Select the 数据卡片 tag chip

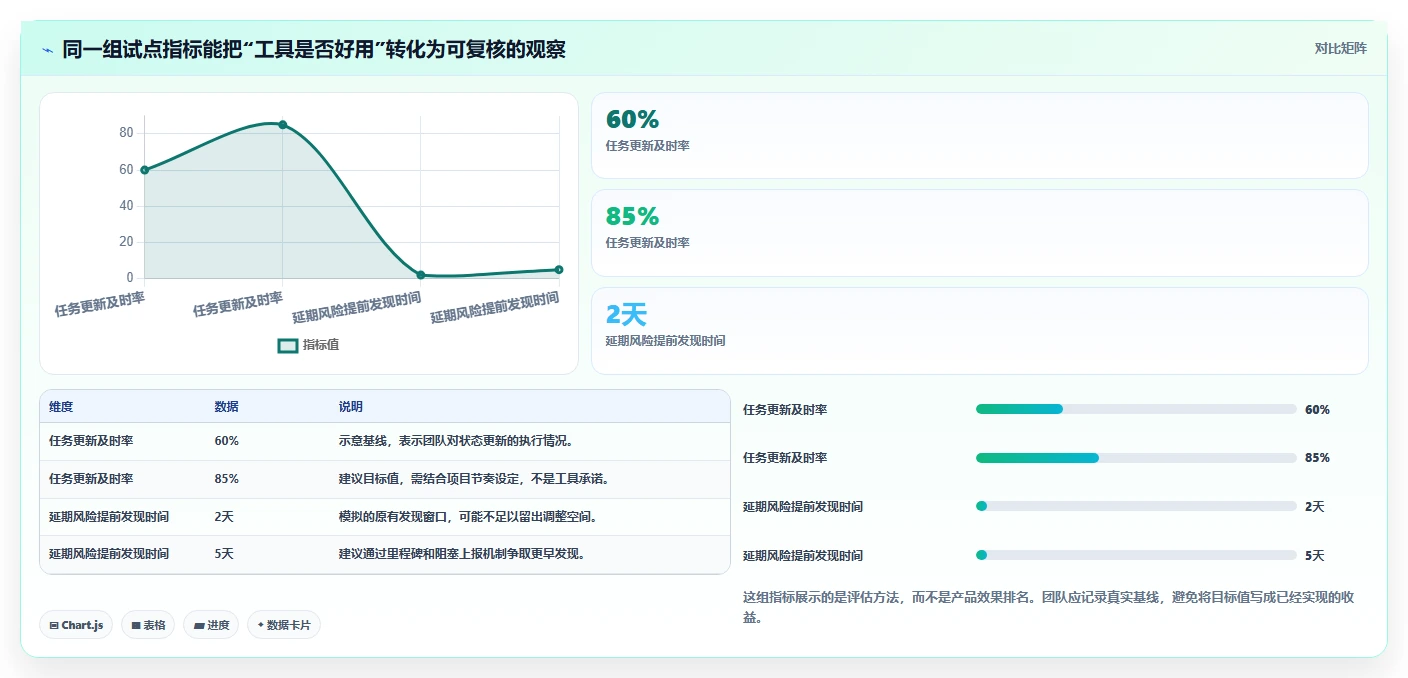pyautogui.click(x=284, y=625)
